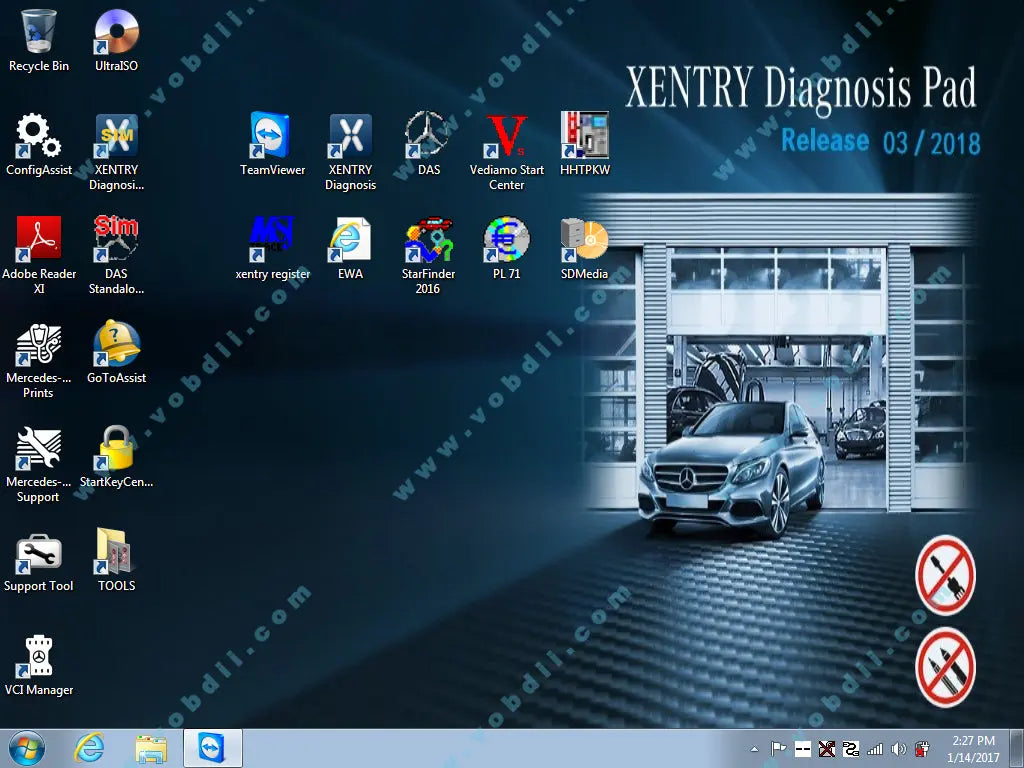Launch the HHTPKW shortcut
1024x768 pixels.
point(585,137)
